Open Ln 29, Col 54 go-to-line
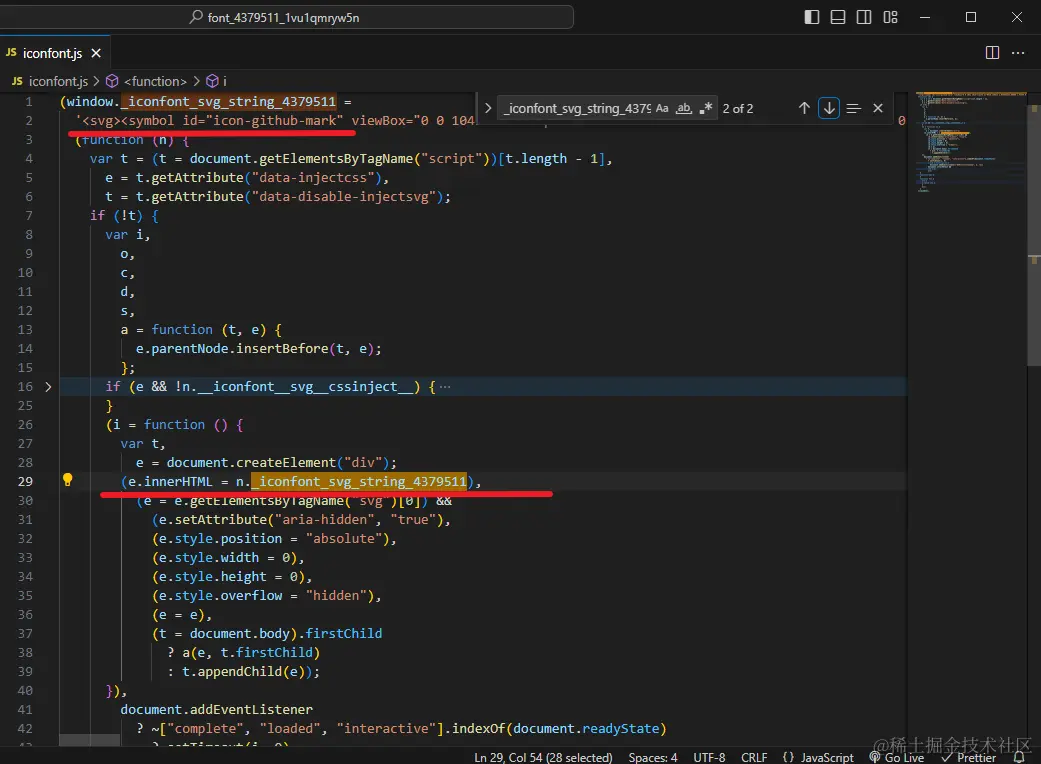The height and width of the screenshot is (764, 1041). [x=543, y=757]
